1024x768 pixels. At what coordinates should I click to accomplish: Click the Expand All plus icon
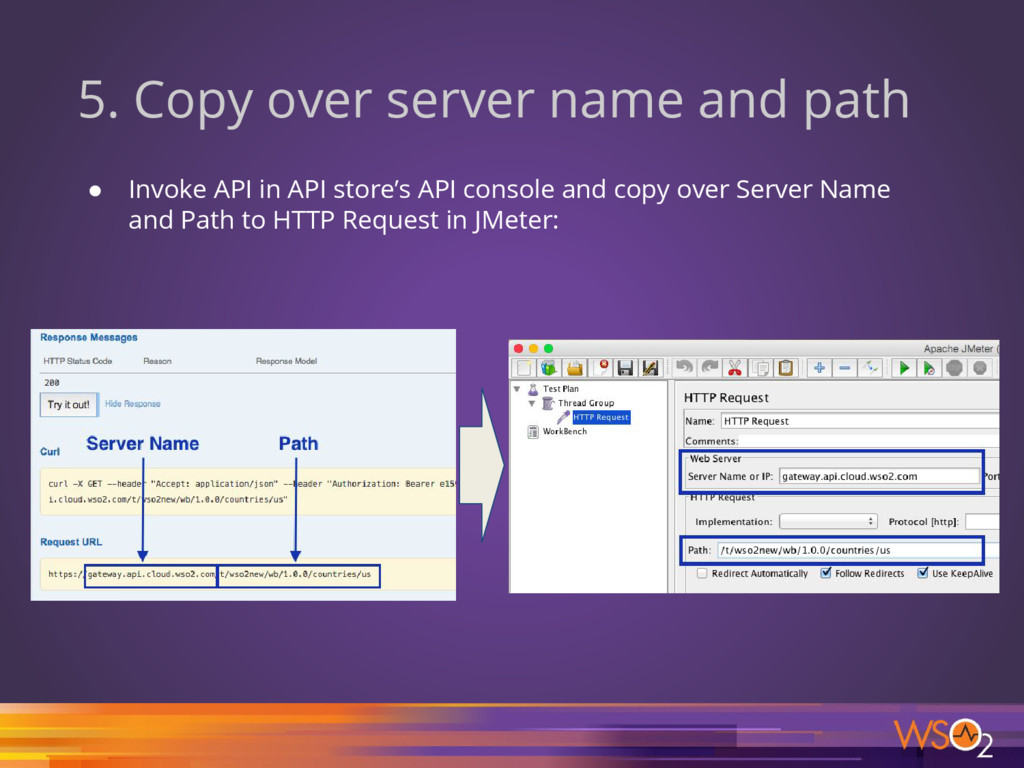coord(819,368)
